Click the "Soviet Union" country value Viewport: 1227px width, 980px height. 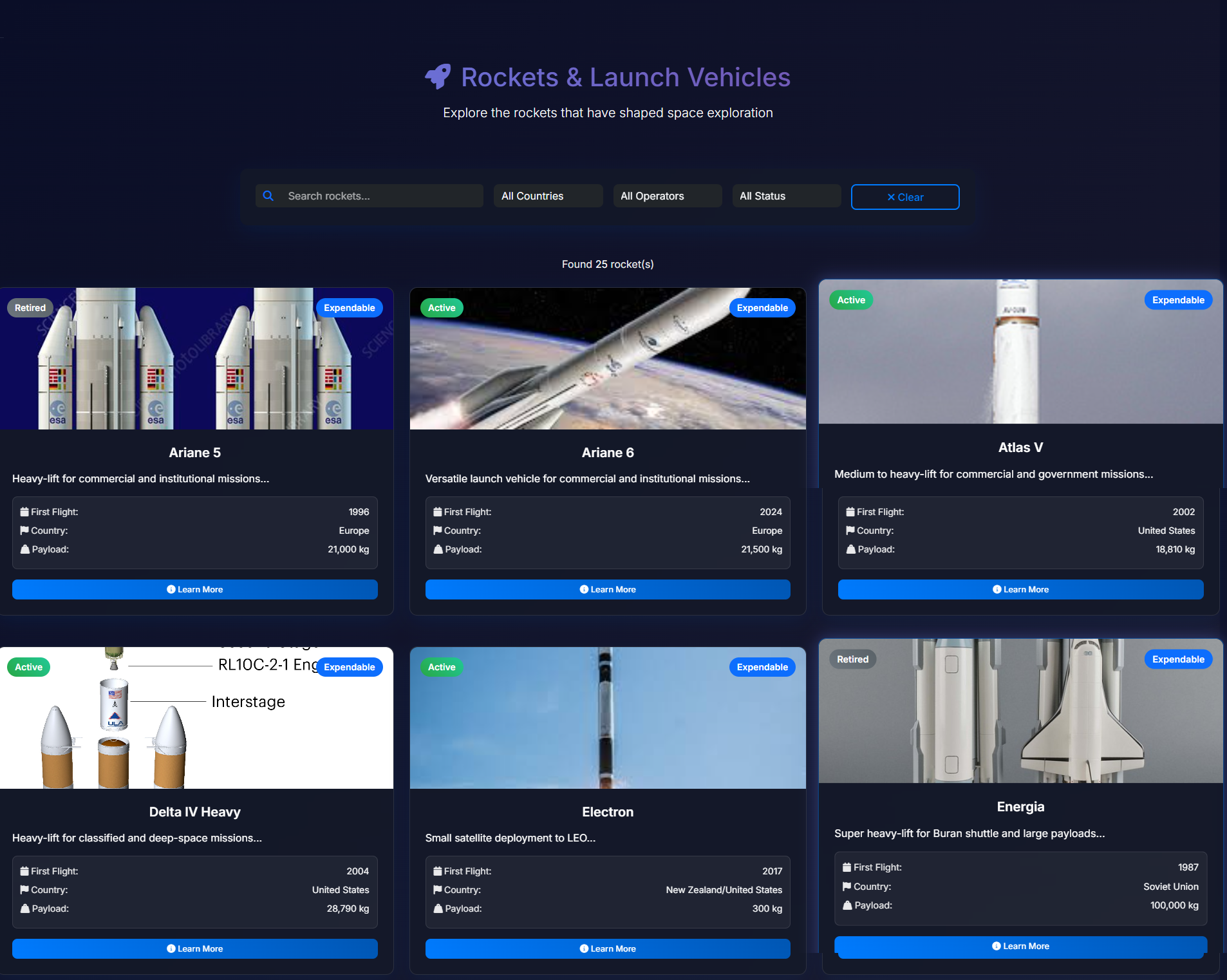pos(1170,887)
